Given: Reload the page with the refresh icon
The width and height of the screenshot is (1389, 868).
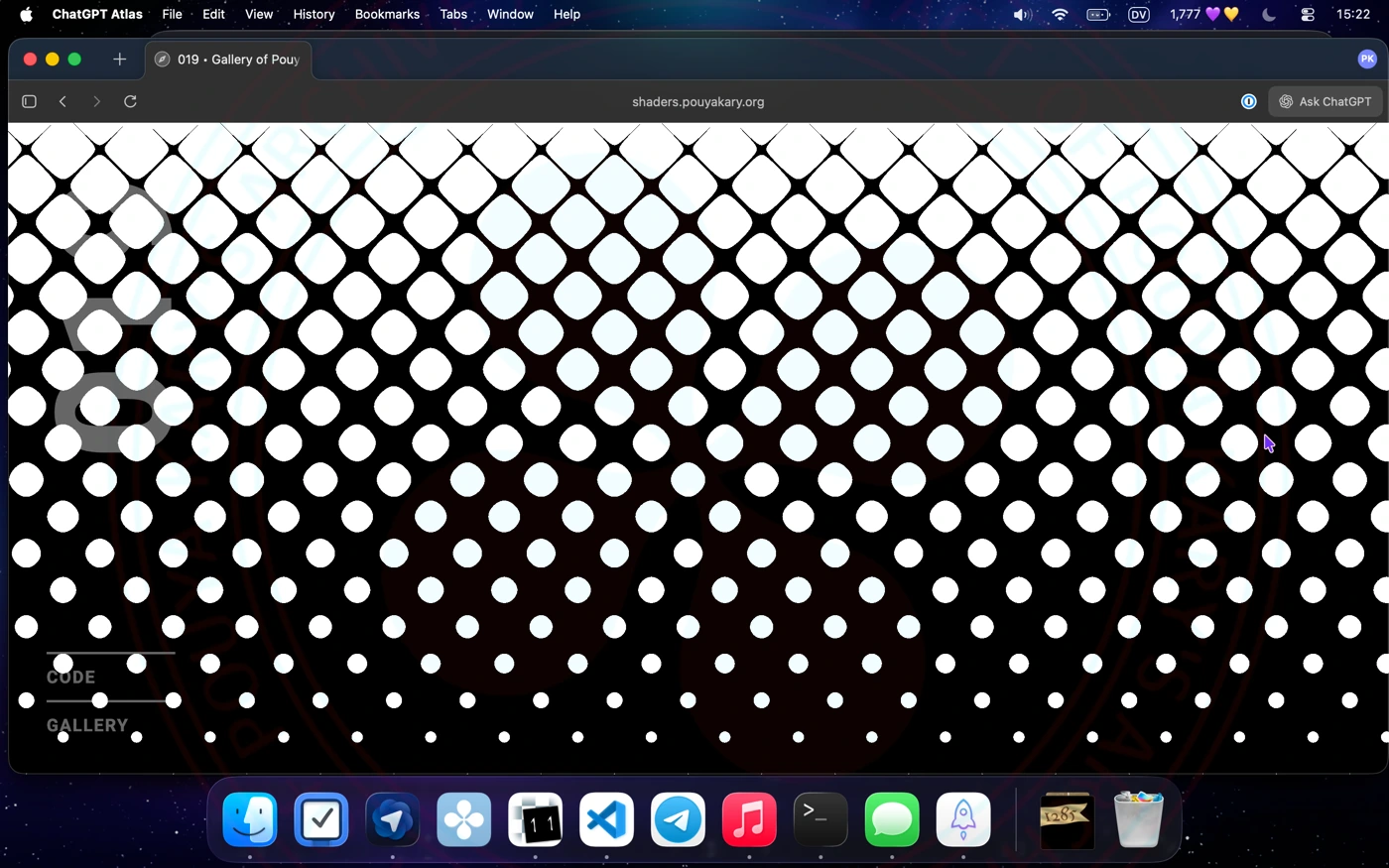Looking at the screenshot, I should (x=130, y=101).
